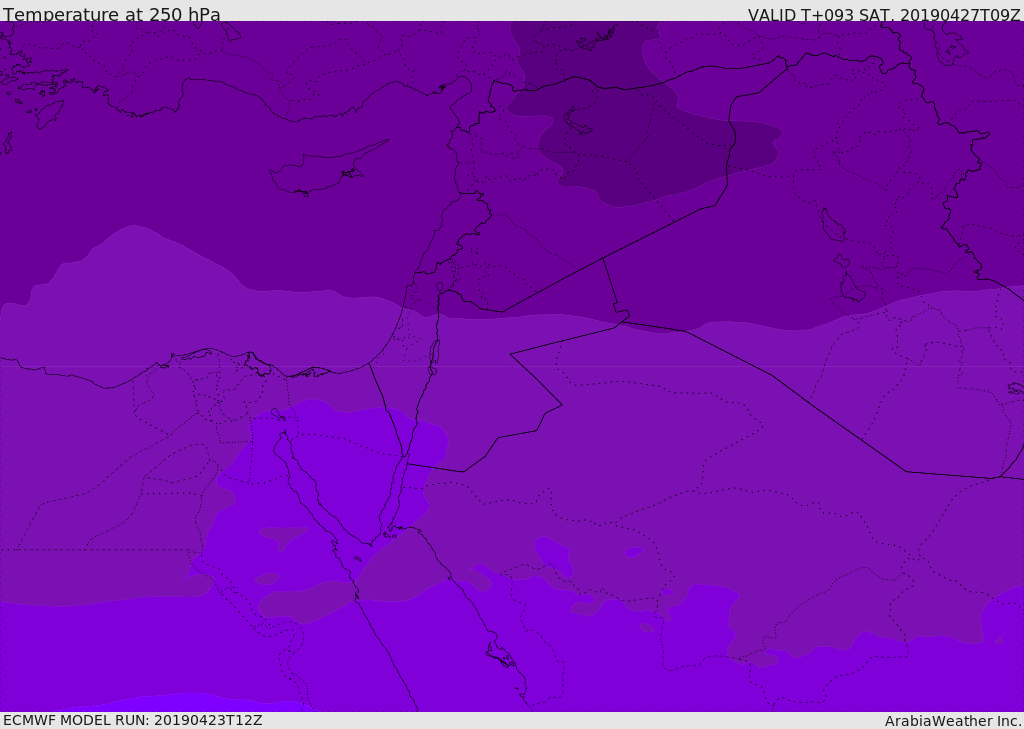Image resolution: width=1024 pixels, height=729 pixels.
Task: Click the 'VALID T+093 SAT. 20190427T09Z' timestamp
Action: [x=884, y=14]
